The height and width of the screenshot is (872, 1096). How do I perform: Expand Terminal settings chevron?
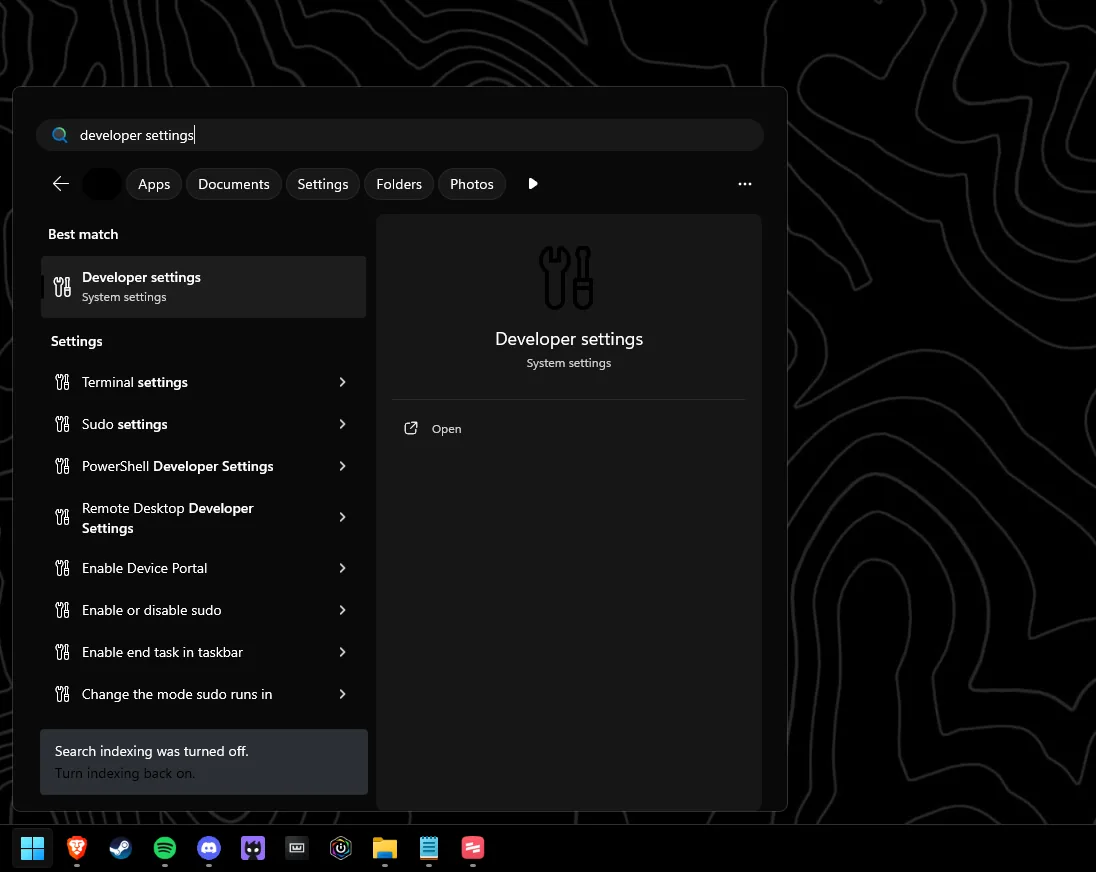(x=342, y=382)
